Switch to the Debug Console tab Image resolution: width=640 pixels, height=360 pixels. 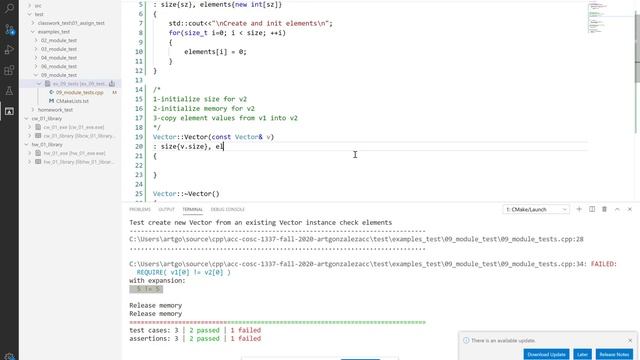[228, 209]
